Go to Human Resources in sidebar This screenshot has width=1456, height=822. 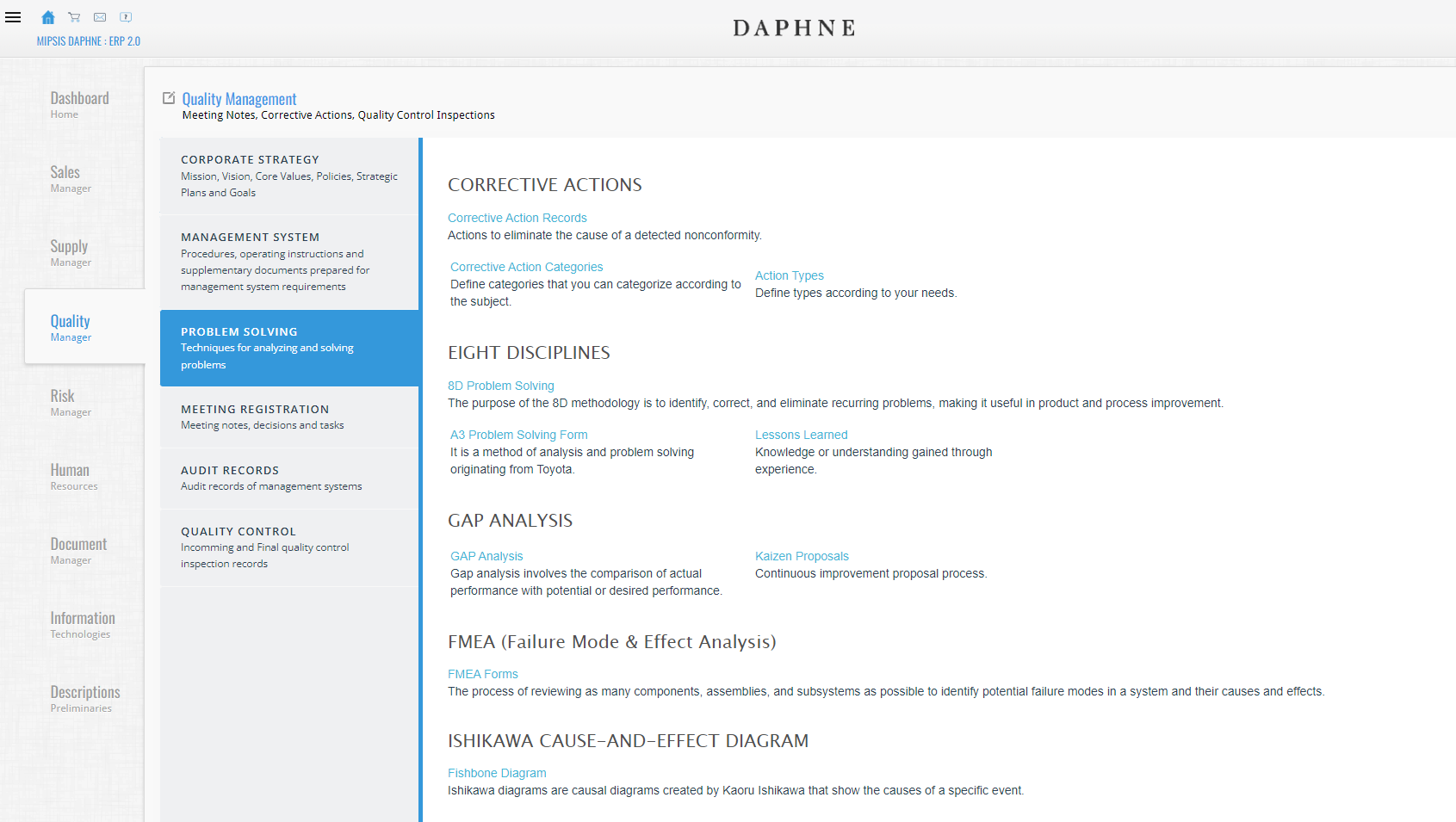click(x=74, y=476)
